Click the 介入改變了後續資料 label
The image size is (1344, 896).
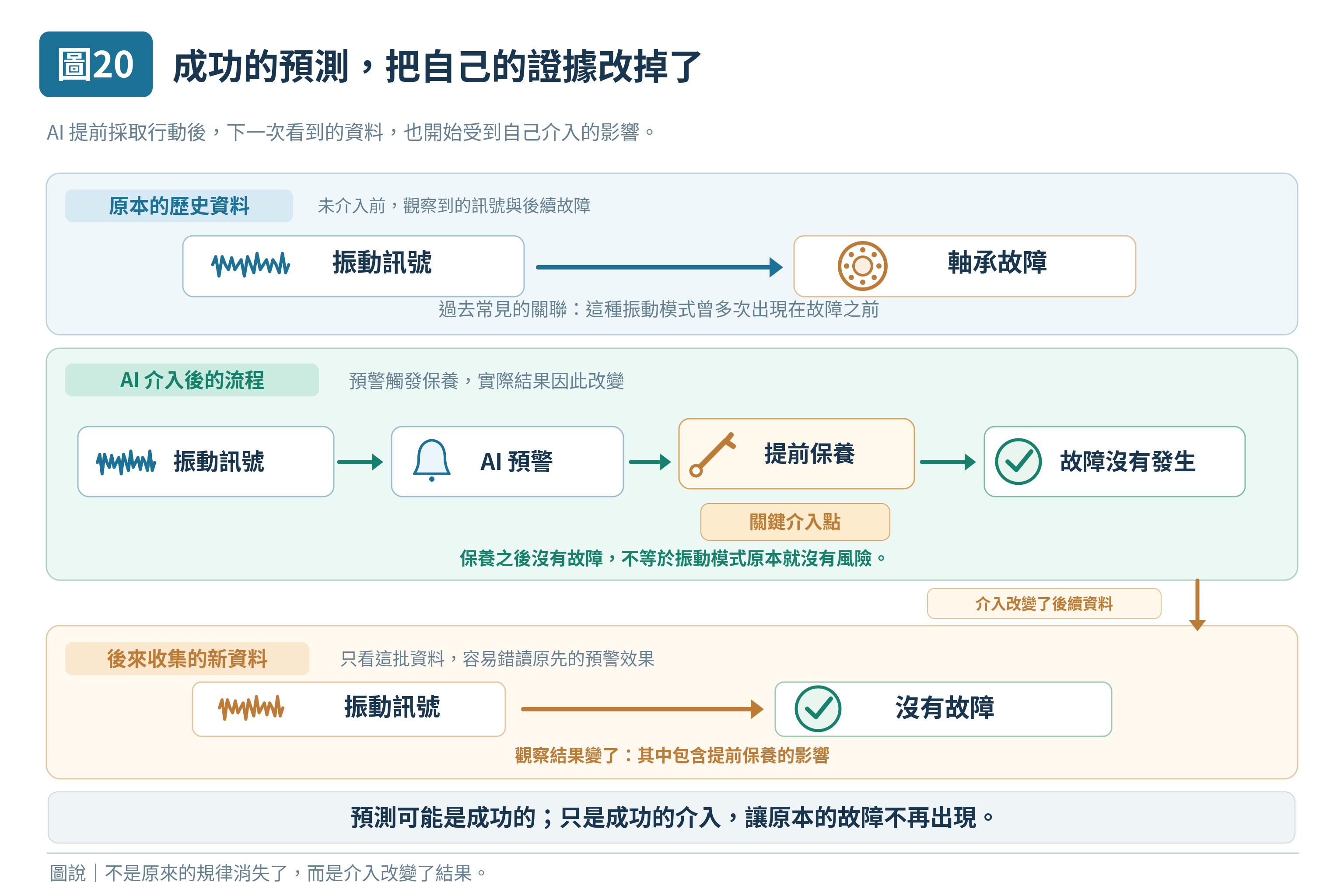tap(1044, 603)
